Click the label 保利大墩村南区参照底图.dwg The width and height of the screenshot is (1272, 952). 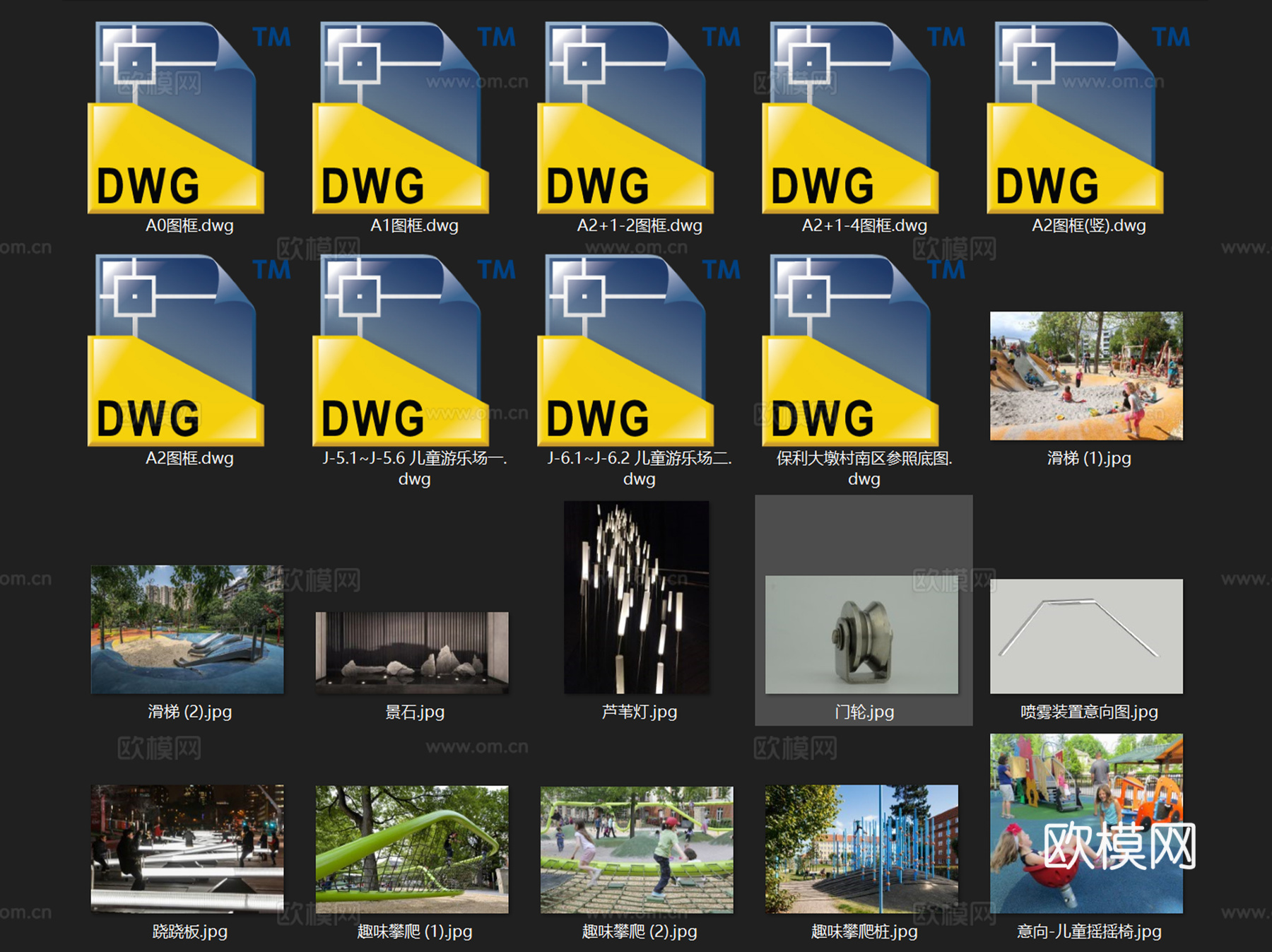click(x=864, y=468)
